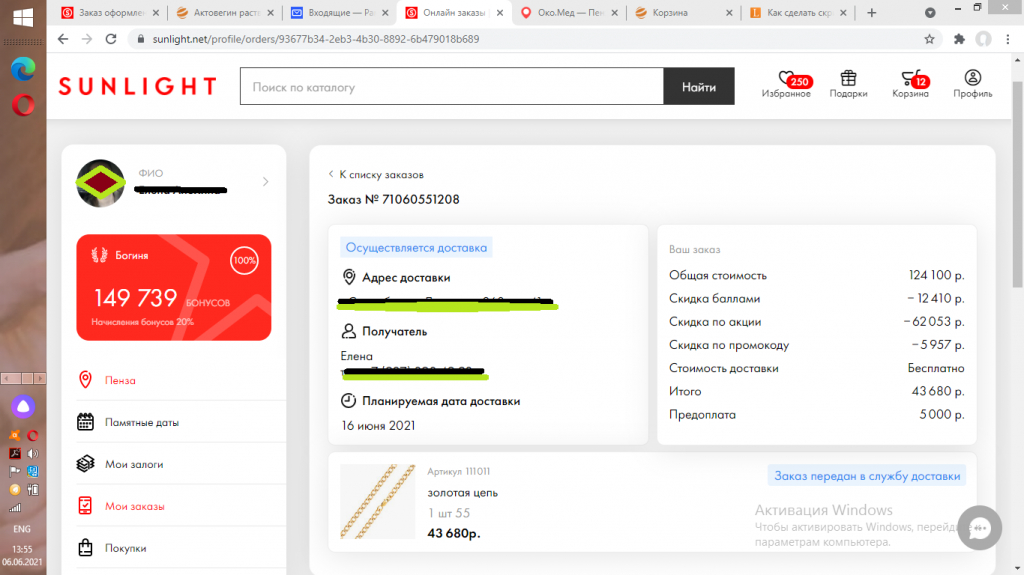Image resolution: width=1024 pixels, height=575 pixels.
Task: Click the stacked money icon for Мои залоги
Action: (x=85, y=463)
